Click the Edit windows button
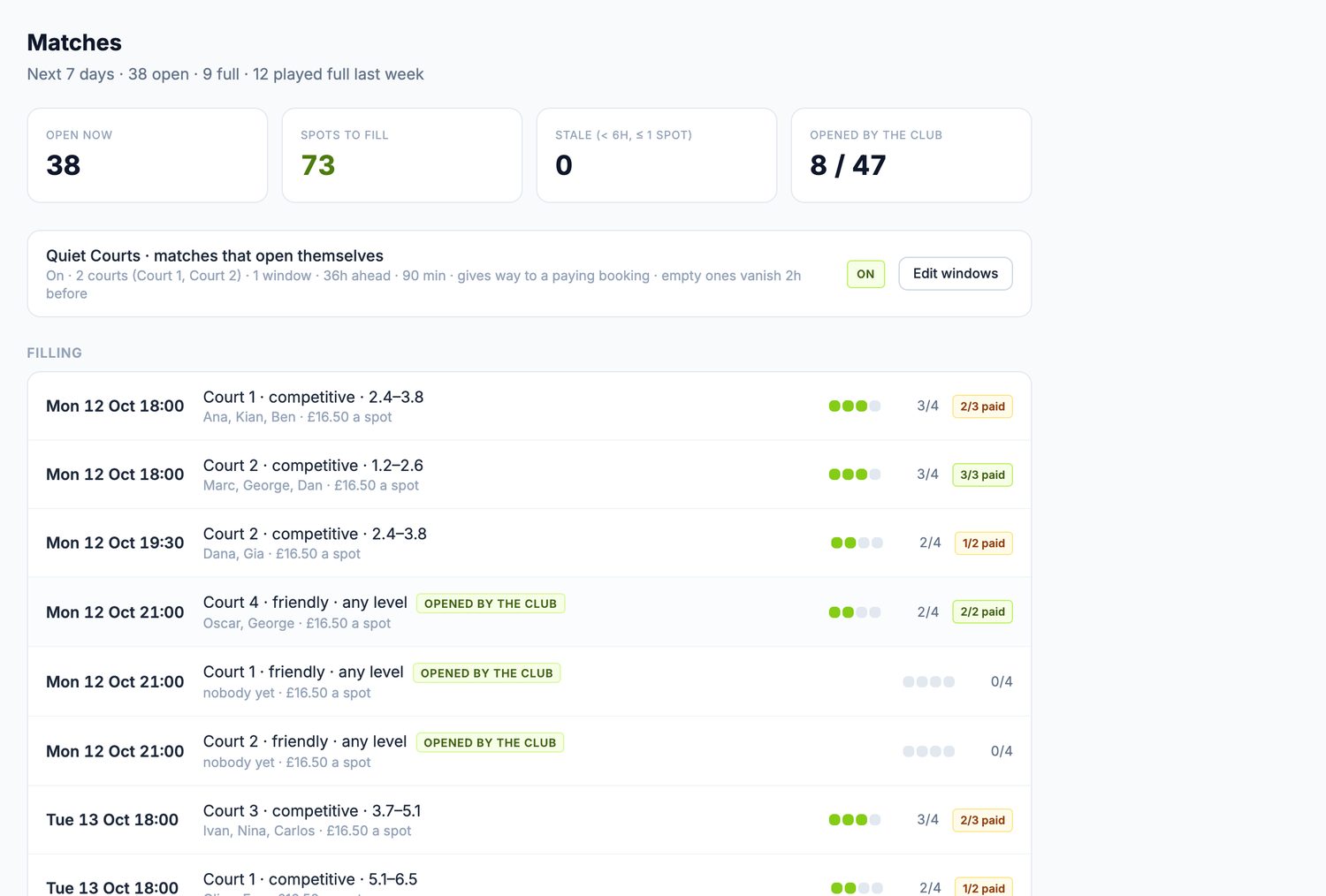 click(956, 274)
